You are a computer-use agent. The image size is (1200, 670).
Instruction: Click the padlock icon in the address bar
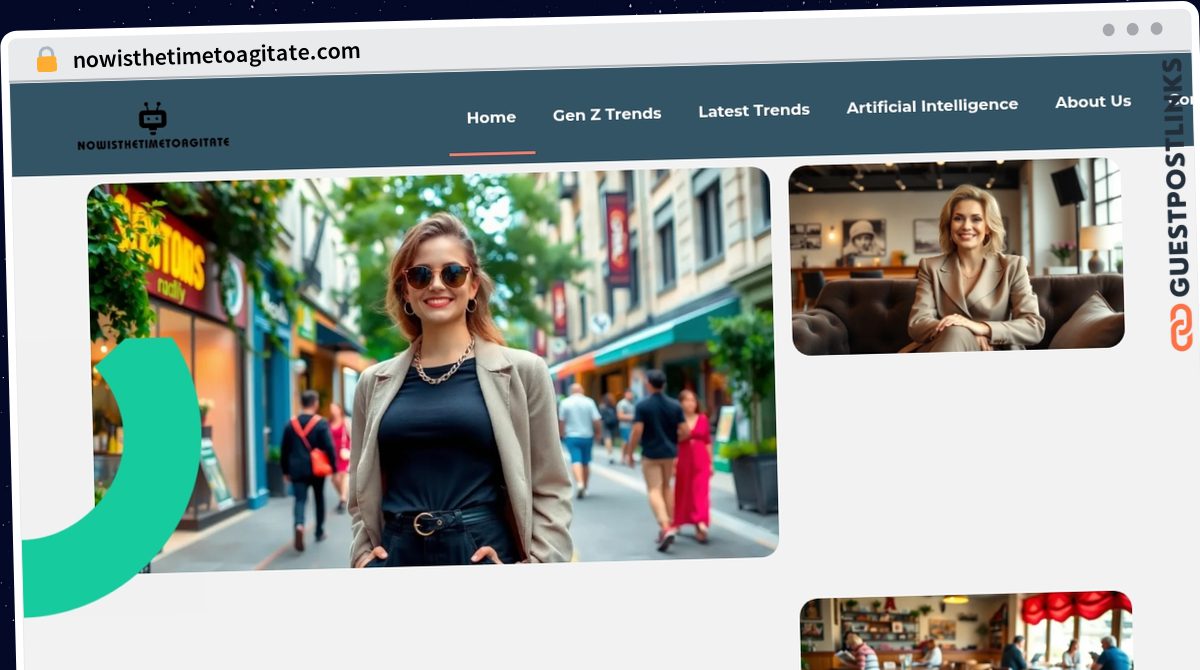coord(47,59)
